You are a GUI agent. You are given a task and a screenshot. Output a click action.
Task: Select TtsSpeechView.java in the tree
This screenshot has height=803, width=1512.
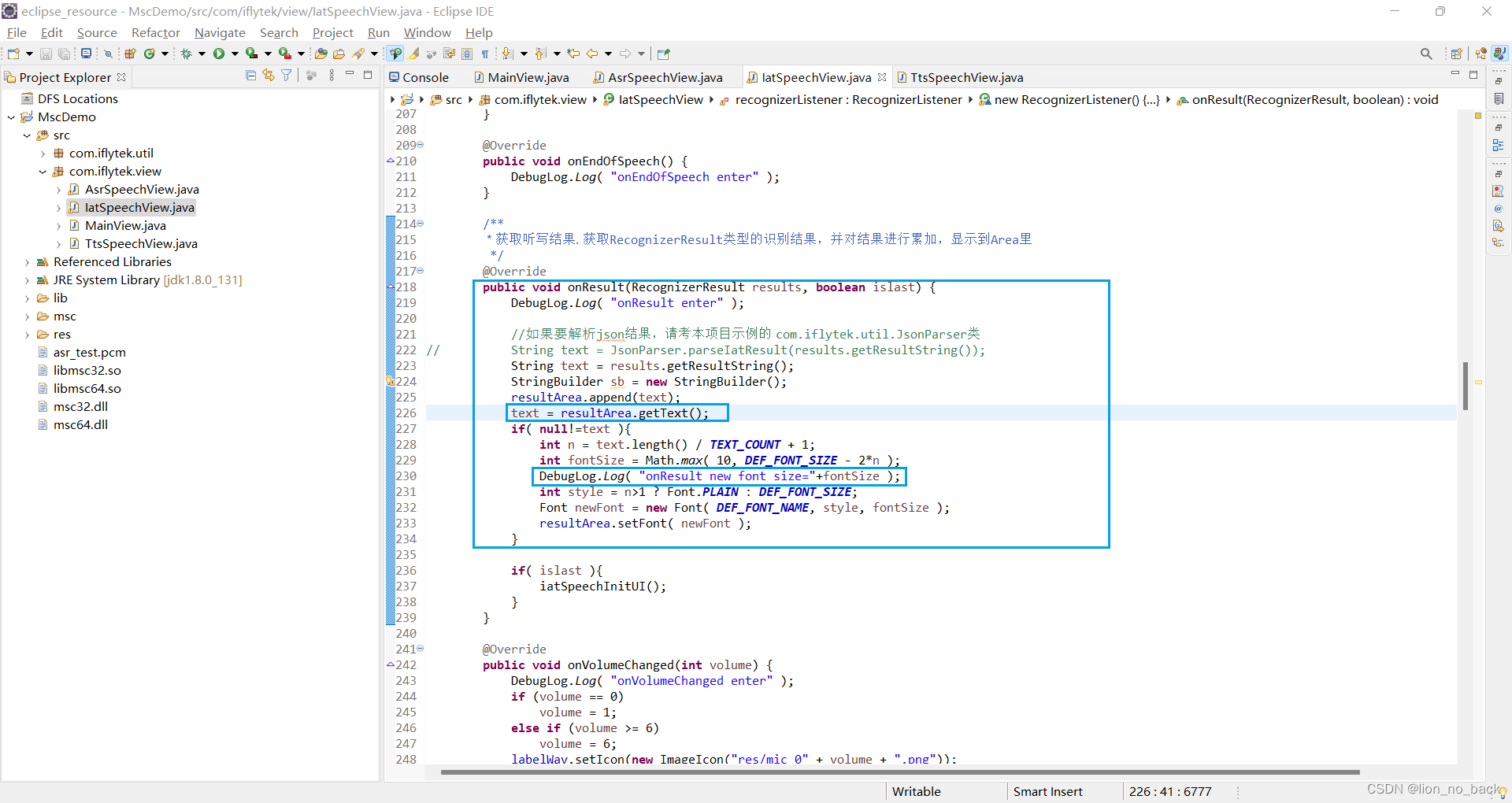coord(141,244)
